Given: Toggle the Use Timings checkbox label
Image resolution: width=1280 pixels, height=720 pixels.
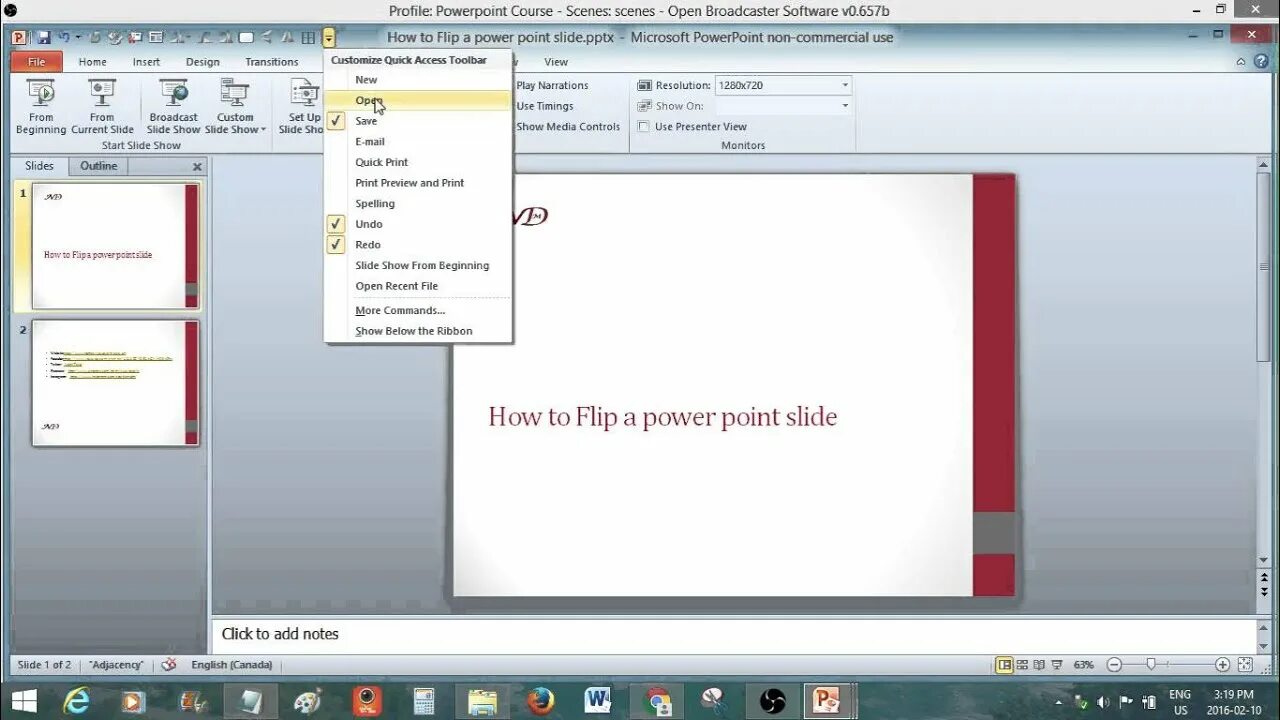Looking at the screenshot, I should (x=544, y=106).
